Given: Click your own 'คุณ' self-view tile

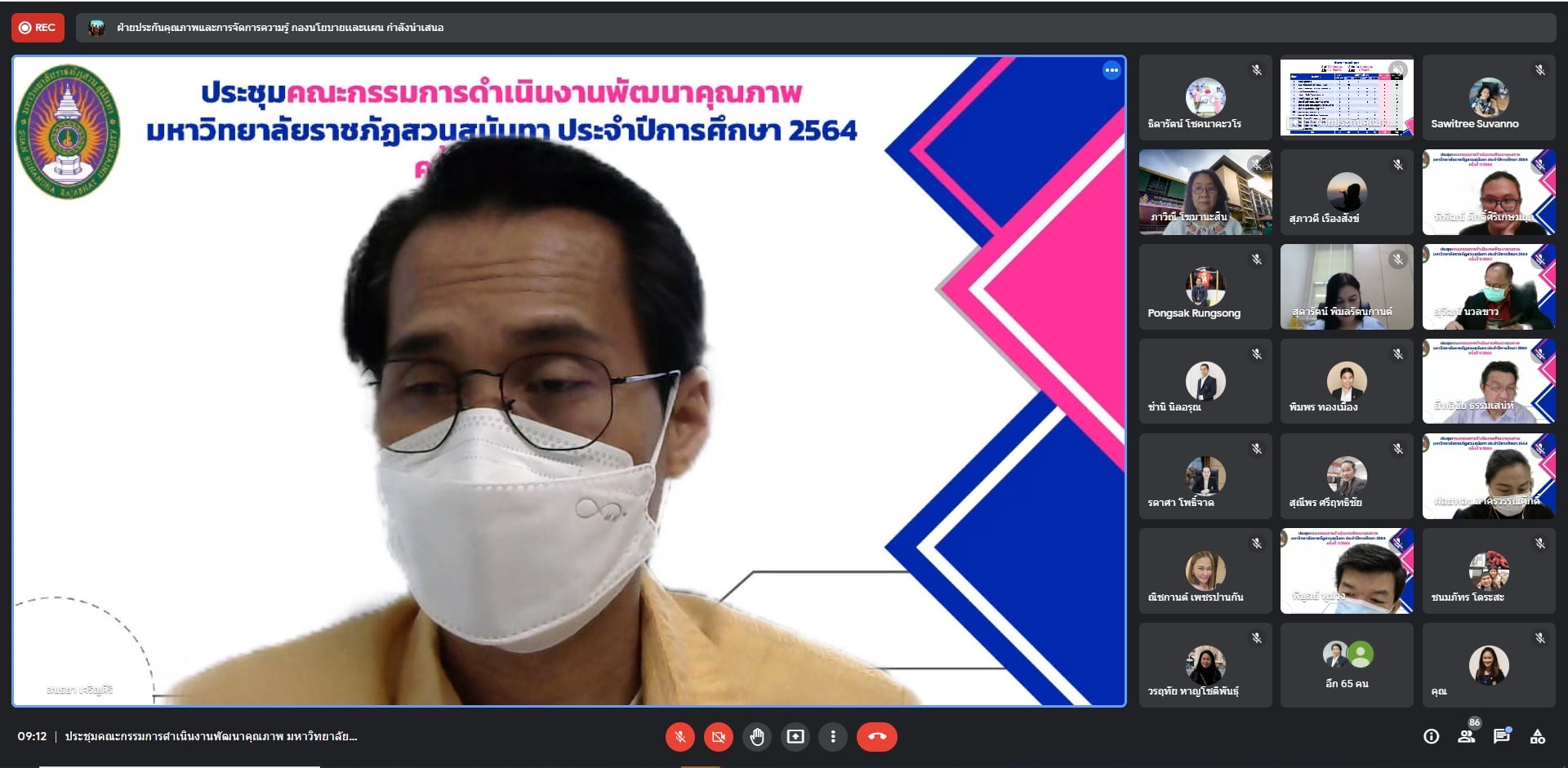Looking at the screenshot, I should click(x=1488, y=665).
